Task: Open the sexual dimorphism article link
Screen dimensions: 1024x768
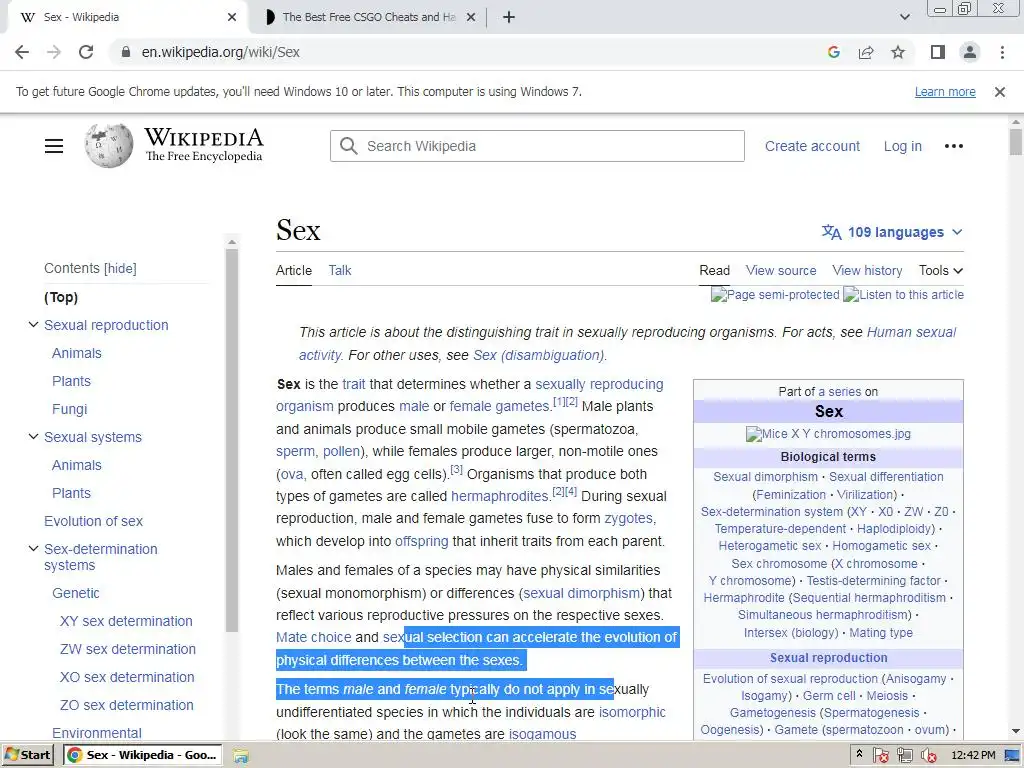Action: point(581,593)
